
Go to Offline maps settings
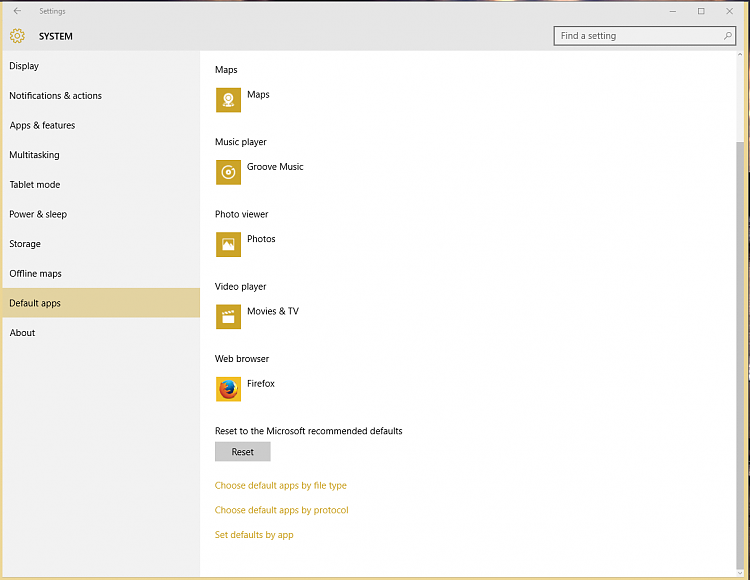(x=101, y=274)
